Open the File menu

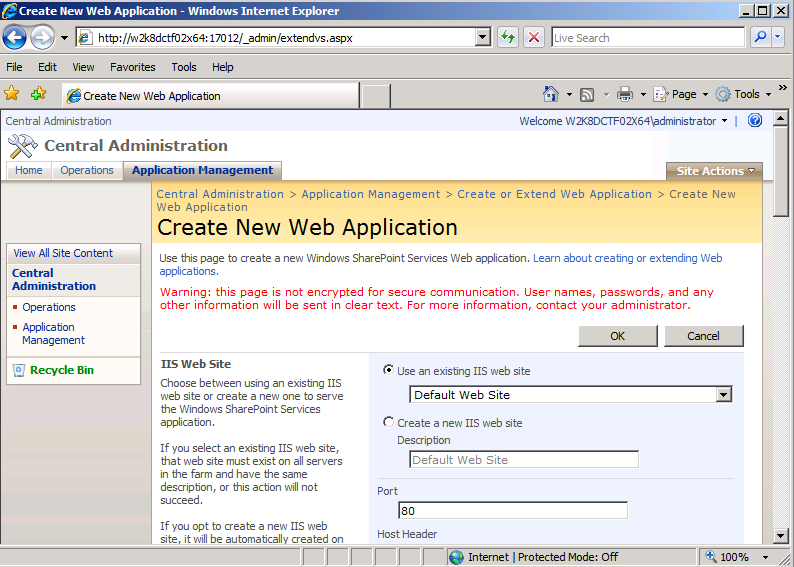click(x=14, y=67)
